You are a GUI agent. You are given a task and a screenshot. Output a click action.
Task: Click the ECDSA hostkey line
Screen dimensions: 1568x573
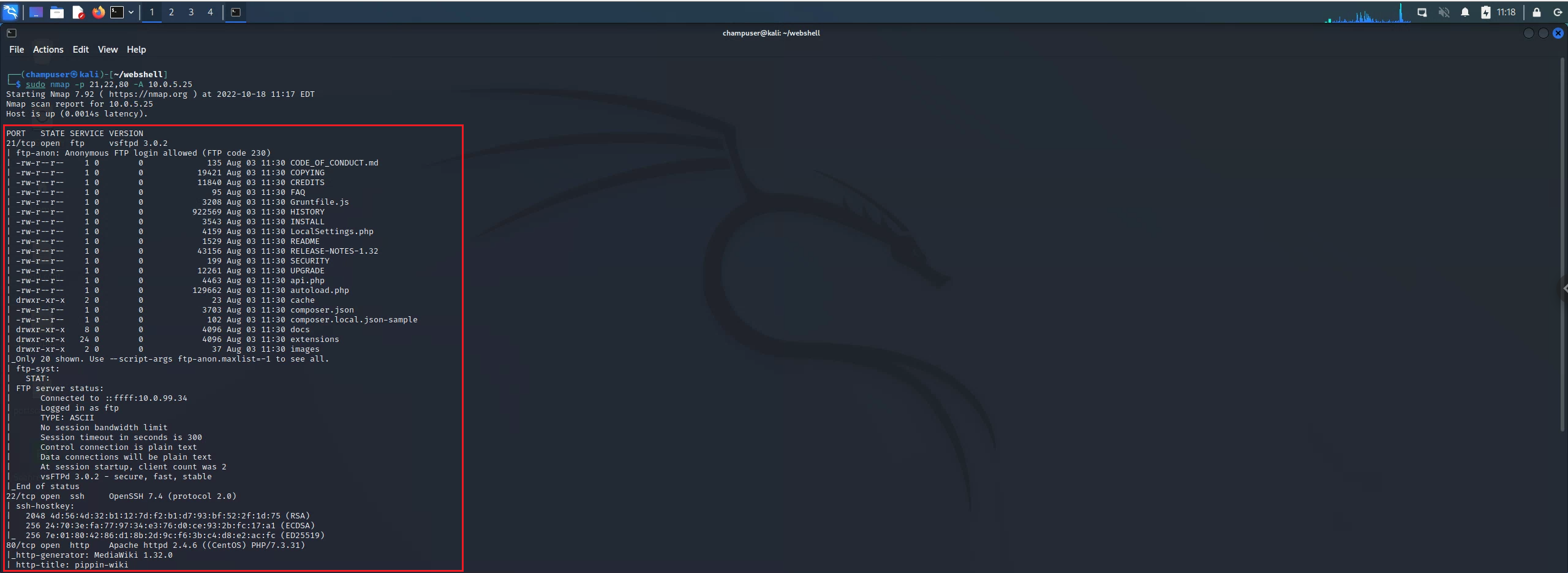coord(170,526)
